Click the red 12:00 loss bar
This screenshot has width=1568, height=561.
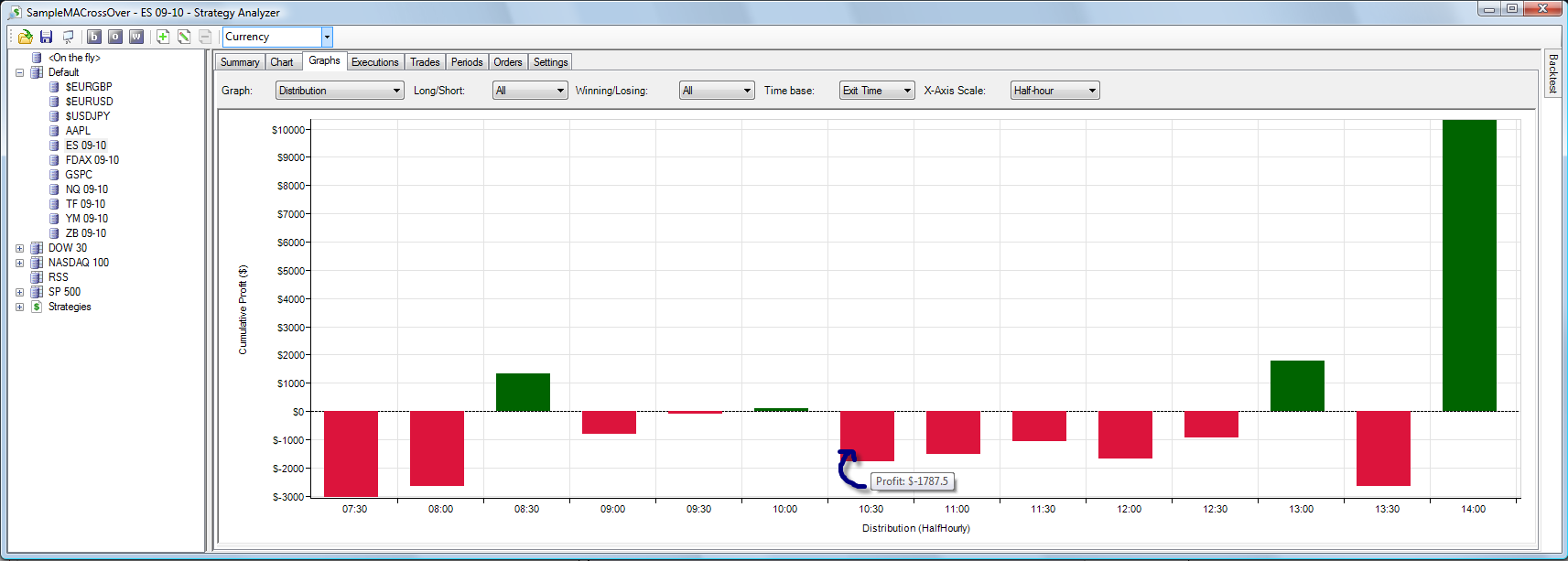click(1125, 435)
